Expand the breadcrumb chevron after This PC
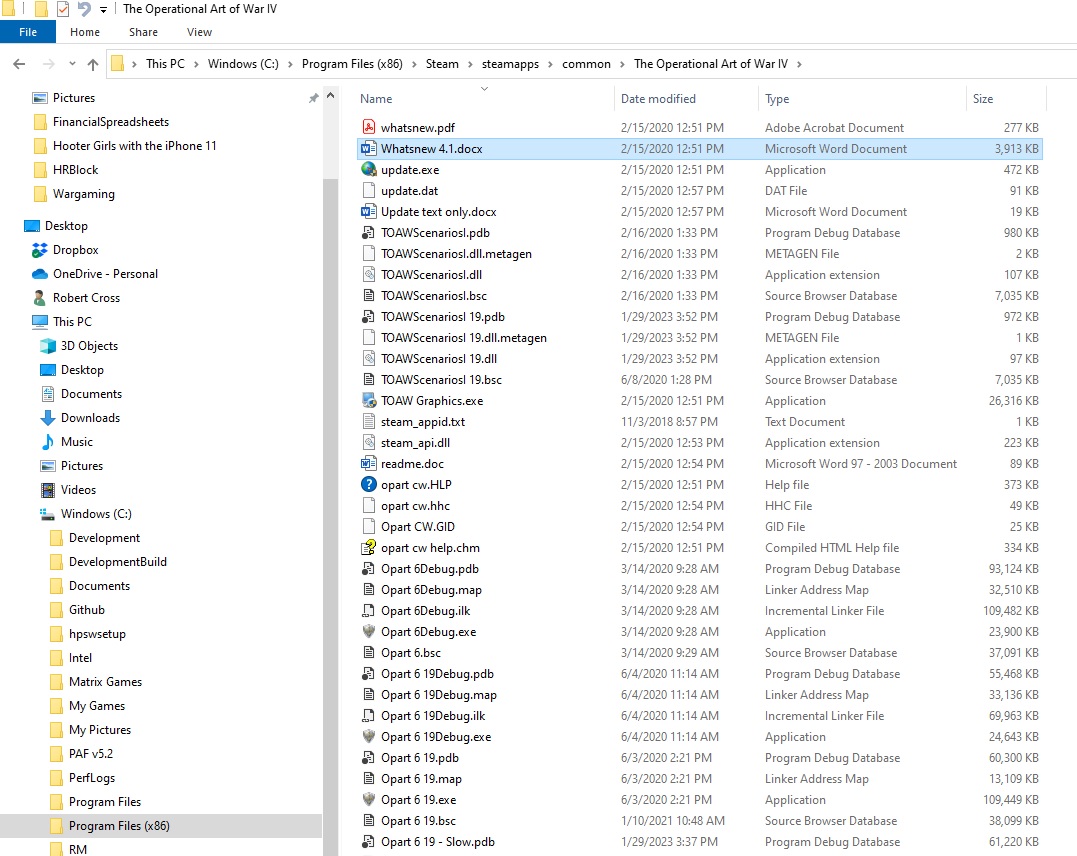 coord(196,64)
